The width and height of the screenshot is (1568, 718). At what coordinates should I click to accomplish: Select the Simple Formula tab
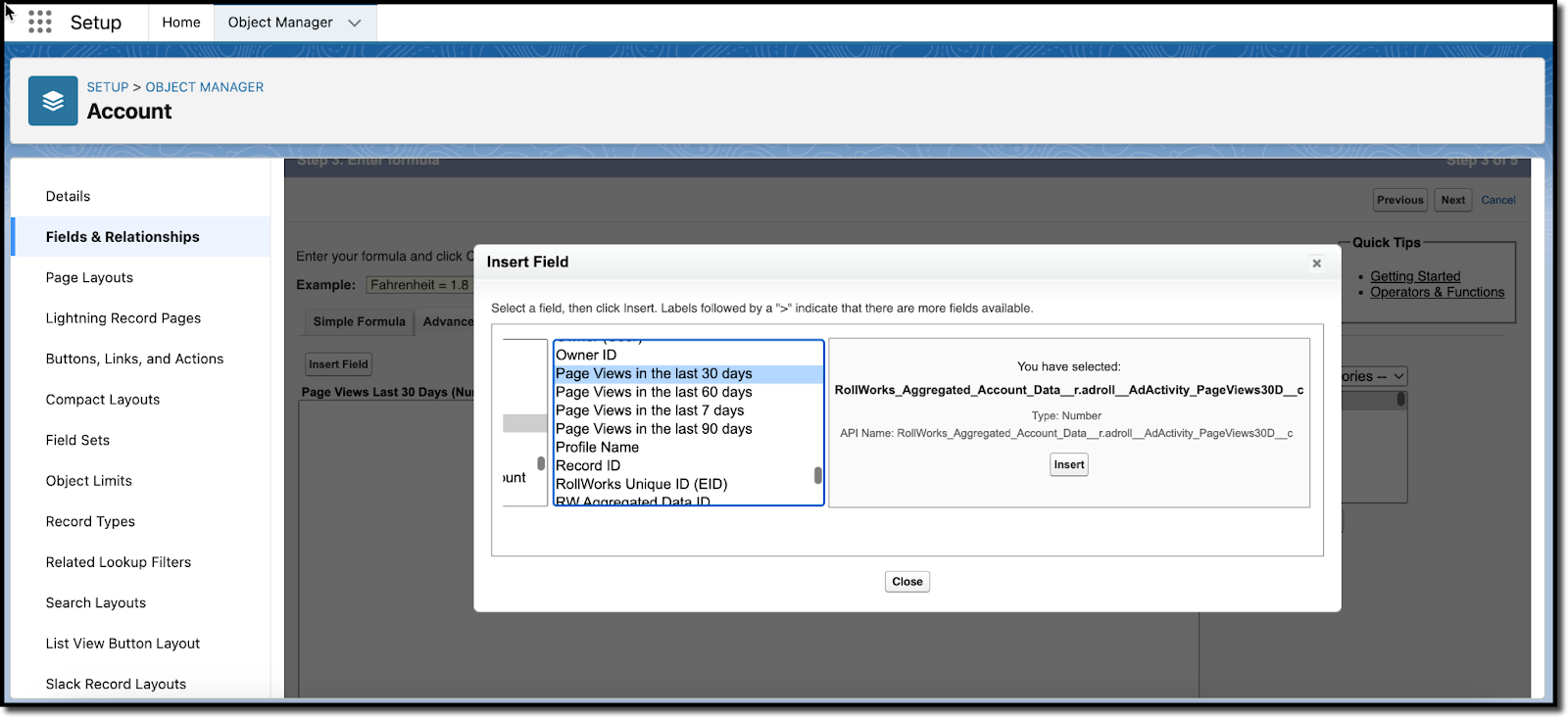359,321
